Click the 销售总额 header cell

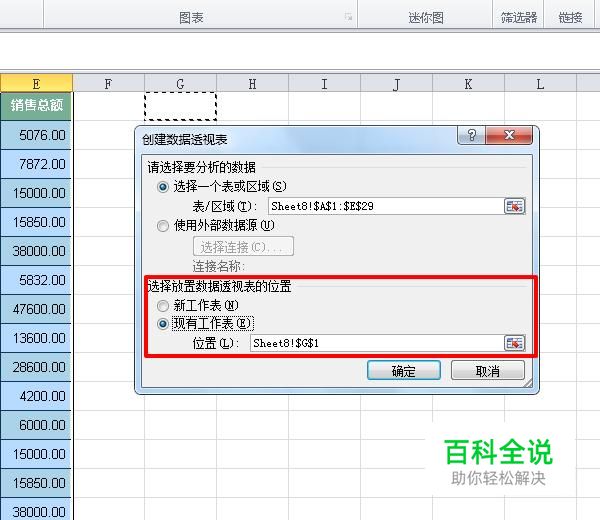coord(36,106)
